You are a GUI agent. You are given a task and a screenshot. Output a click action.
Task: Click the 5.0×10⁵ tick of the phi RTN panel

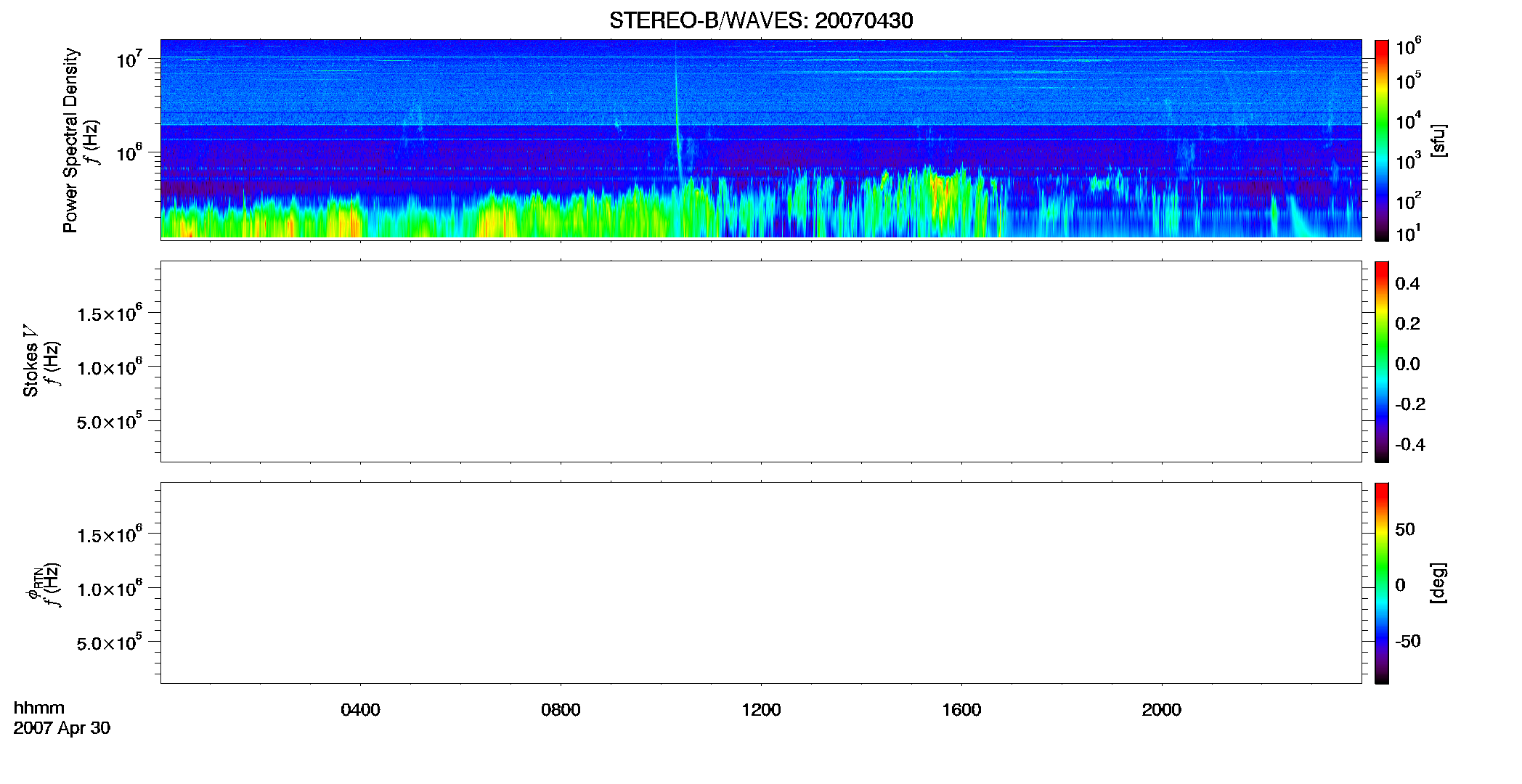[x=110, y=642]
